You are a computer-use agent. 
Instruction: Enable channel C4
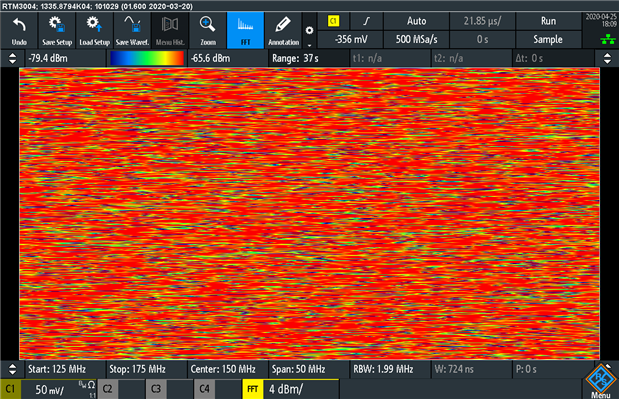click(x=204, y=389)
